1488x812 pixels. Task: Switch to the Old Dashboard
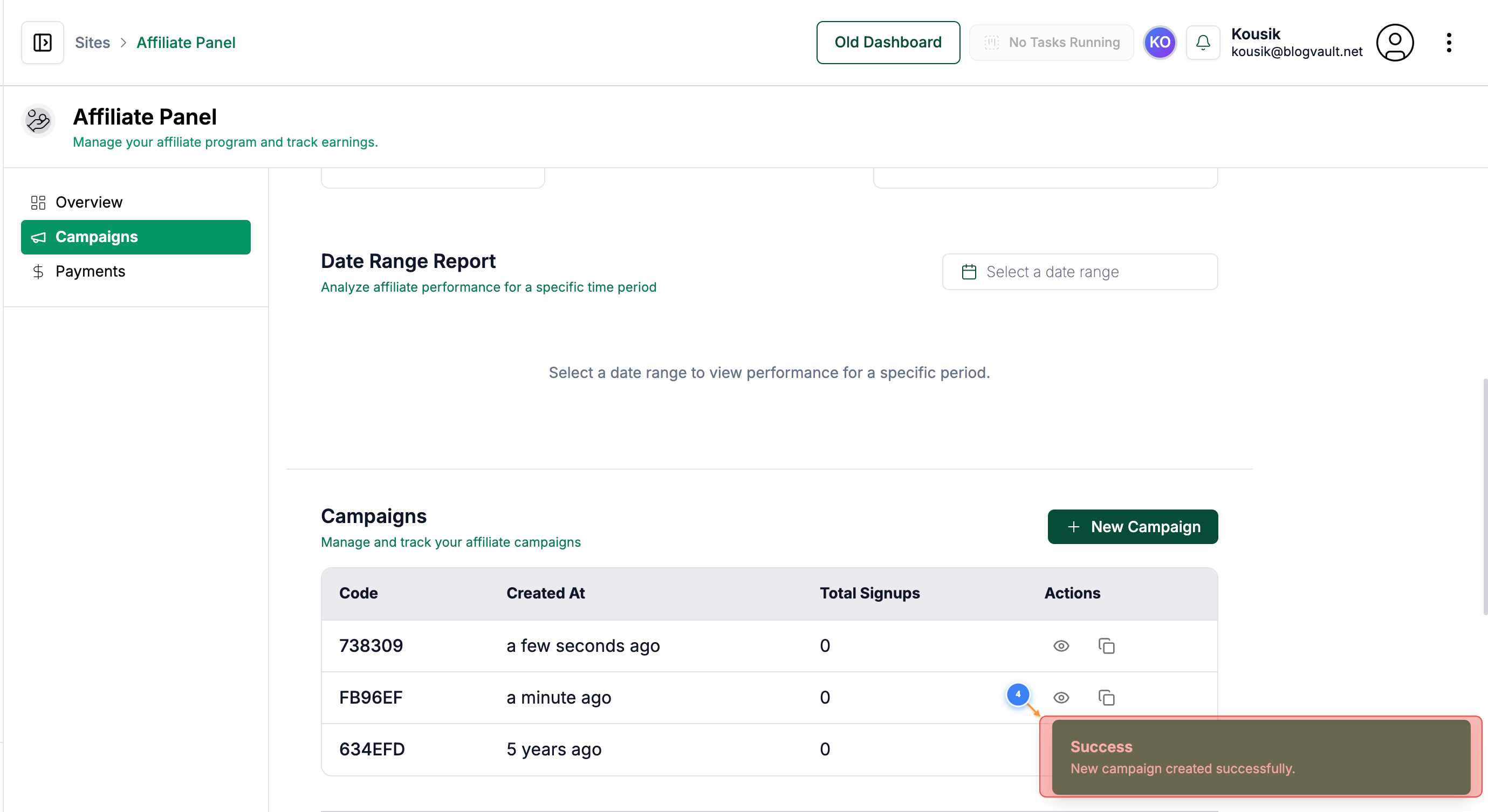coord(887,42)
